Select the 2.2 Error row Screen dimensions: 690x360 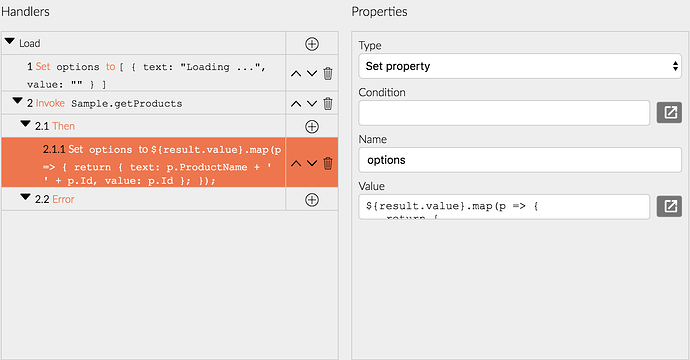143,199
